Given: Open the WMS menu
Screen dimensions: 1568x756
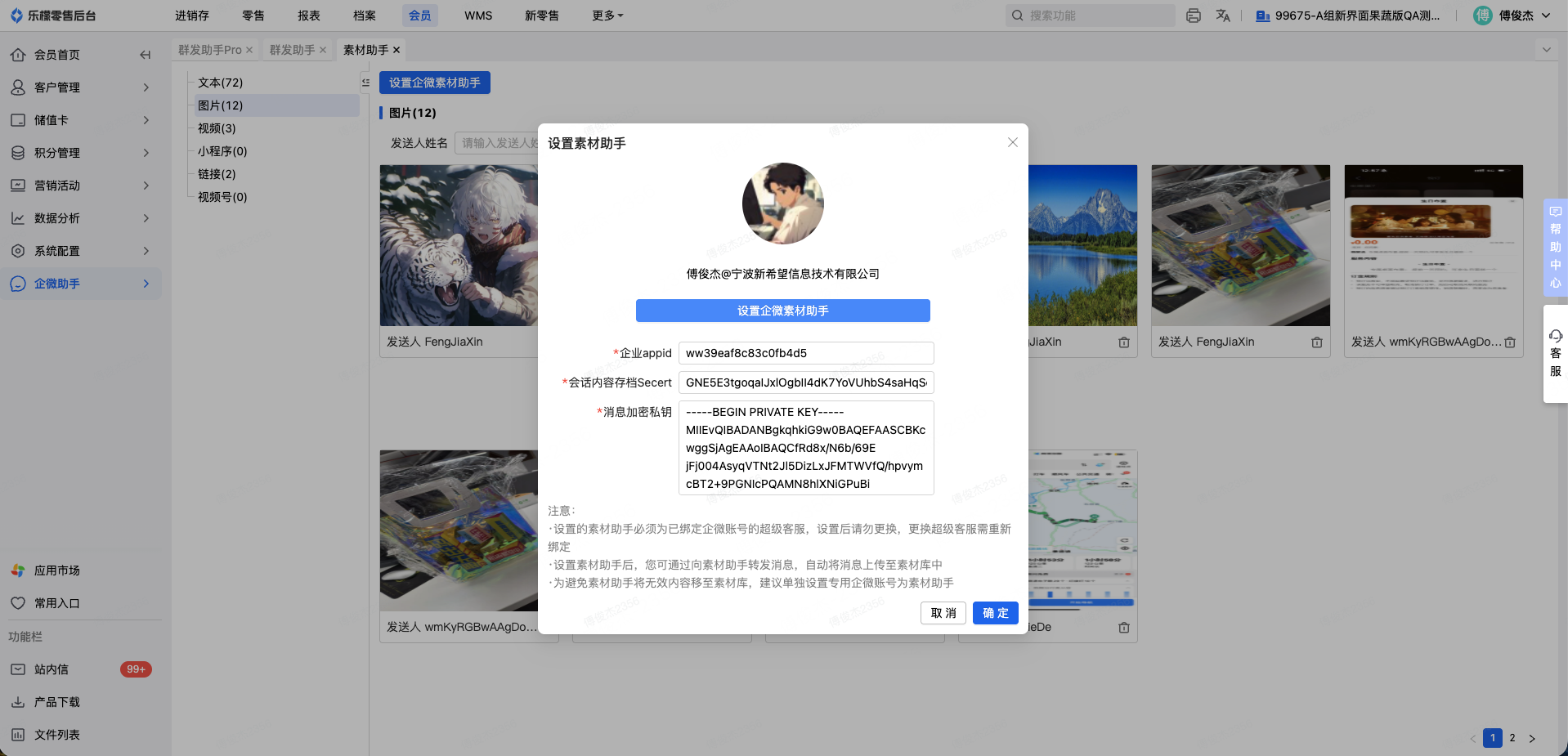Looking at the screenshot, I should pyautogui.click(x=478, y=16).
